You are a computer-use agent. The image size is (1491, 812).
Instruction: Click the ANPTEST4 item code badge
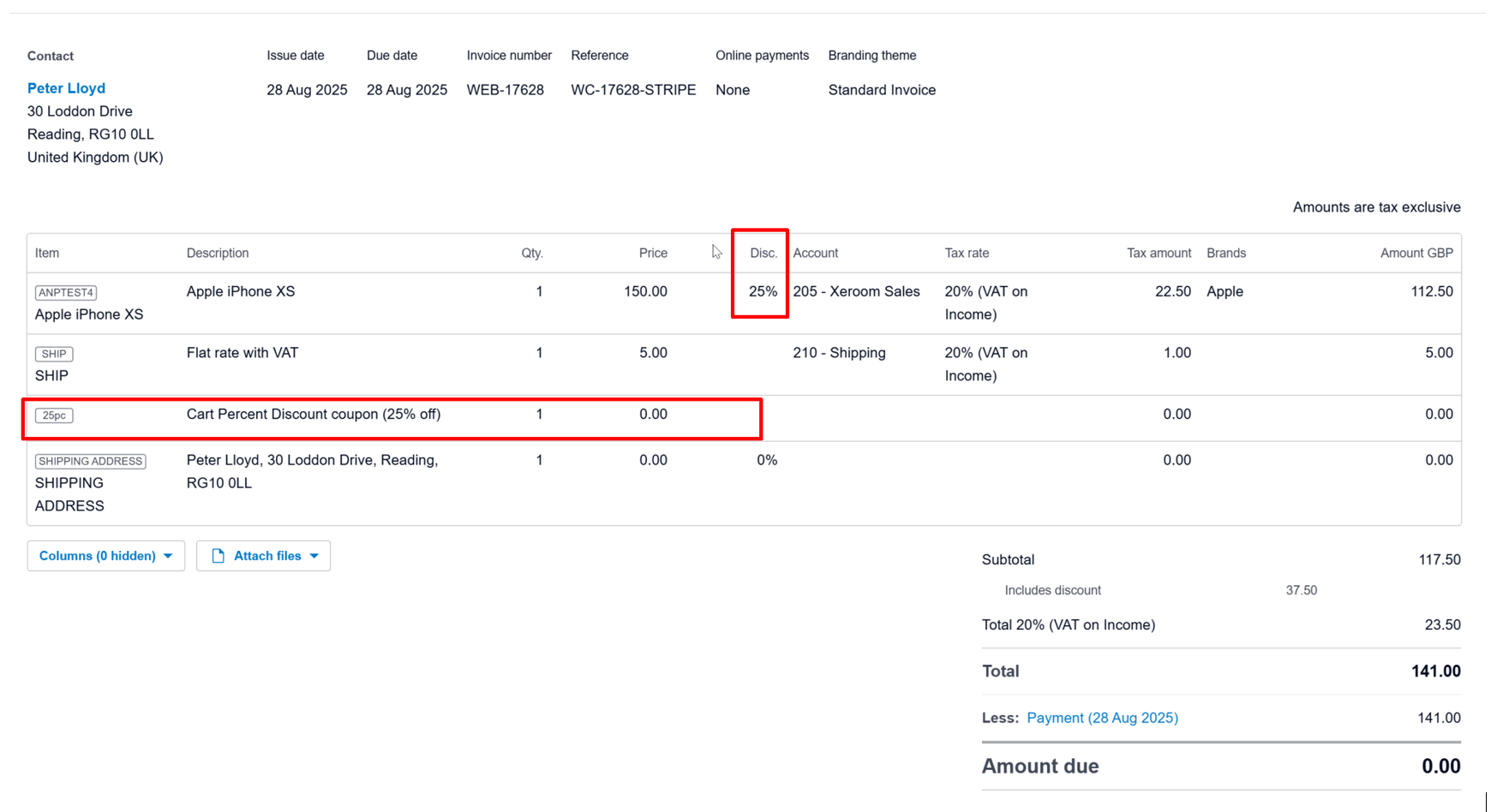pyautogui.click(x=66, y=293)
